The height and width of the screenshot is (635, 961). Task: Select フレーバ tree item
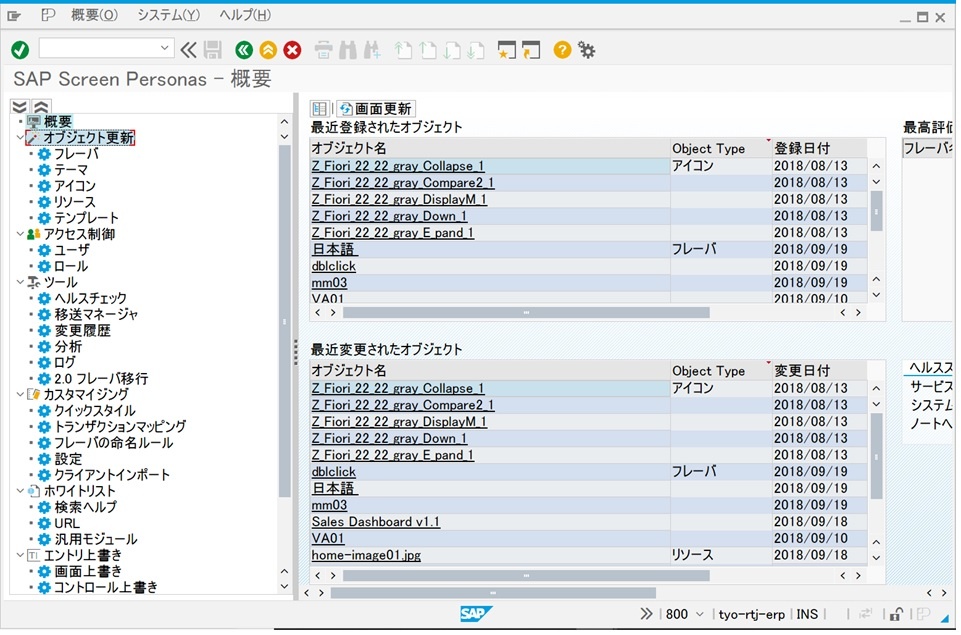pyautogui.click(x=76, y=153)
